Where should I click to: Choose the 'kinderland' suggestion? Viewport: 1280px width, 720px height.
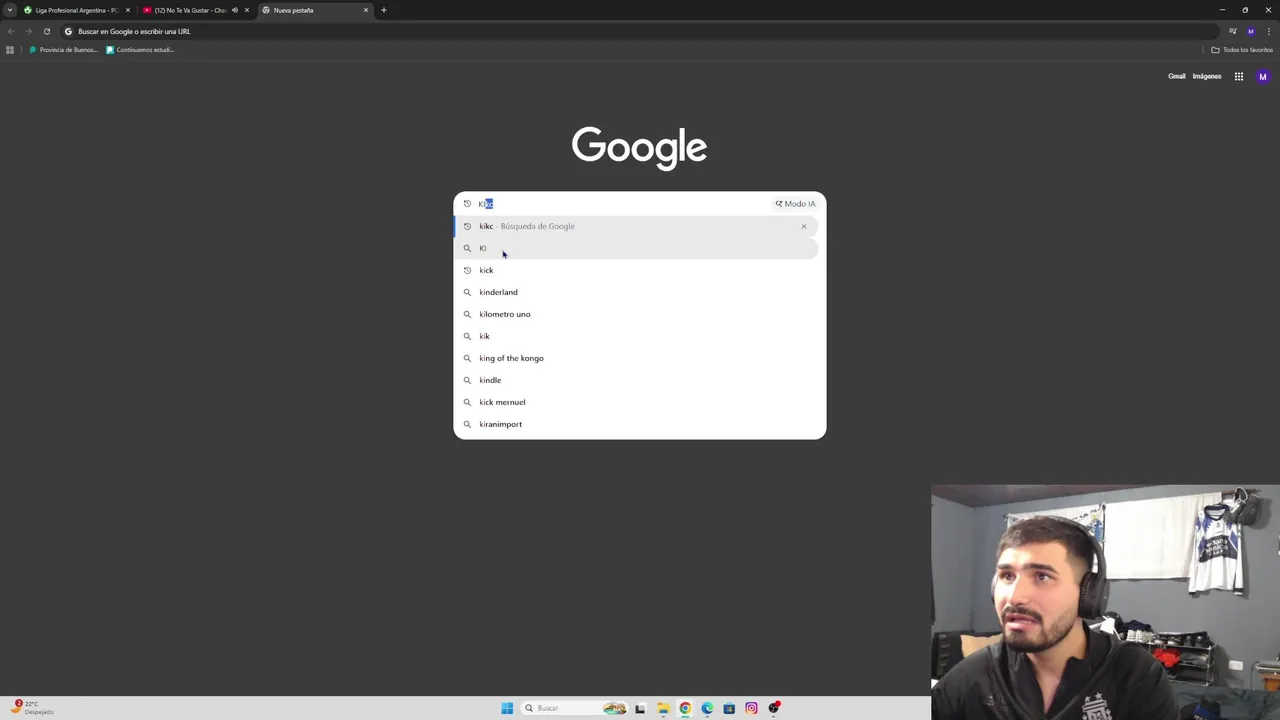(x=636, y=292)
